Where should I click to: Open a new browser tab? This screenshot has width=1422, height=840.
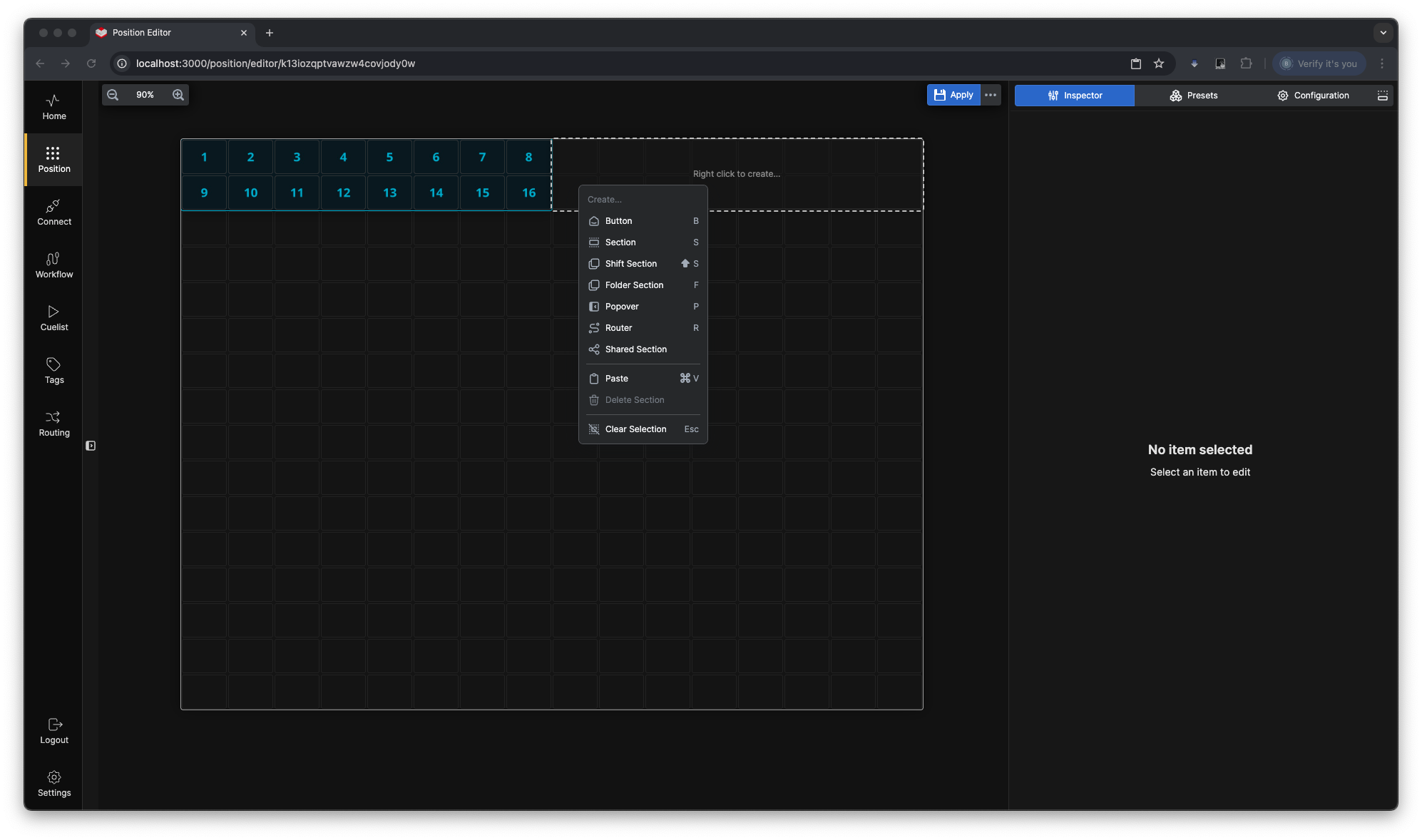tap(270, 33)
